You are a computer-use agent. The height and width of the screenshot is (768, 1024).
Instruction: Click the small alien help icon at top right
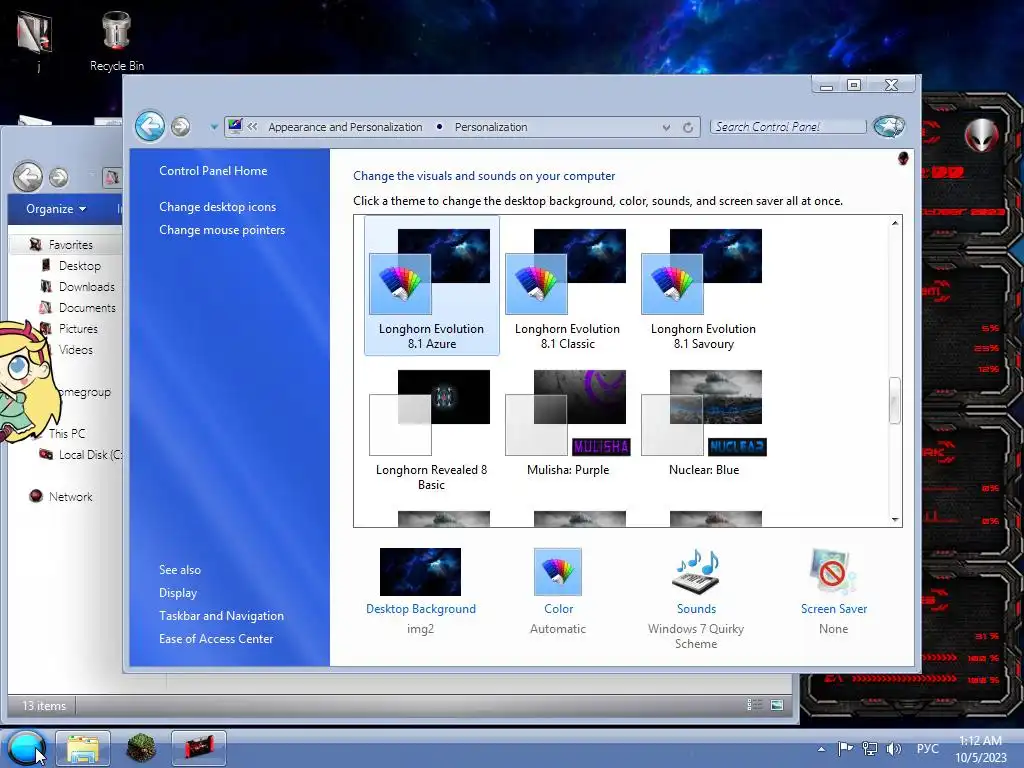(903, 158)
